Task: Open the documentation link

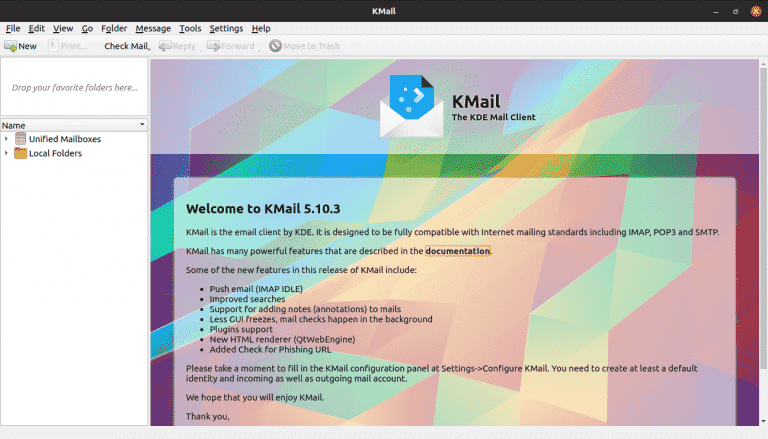Action: click(457, 251)
